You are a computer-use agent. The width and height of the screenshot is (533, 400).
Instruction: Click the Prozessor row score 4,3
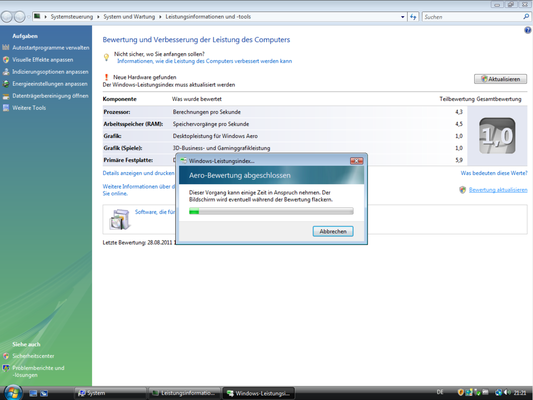tap(459, 112)
